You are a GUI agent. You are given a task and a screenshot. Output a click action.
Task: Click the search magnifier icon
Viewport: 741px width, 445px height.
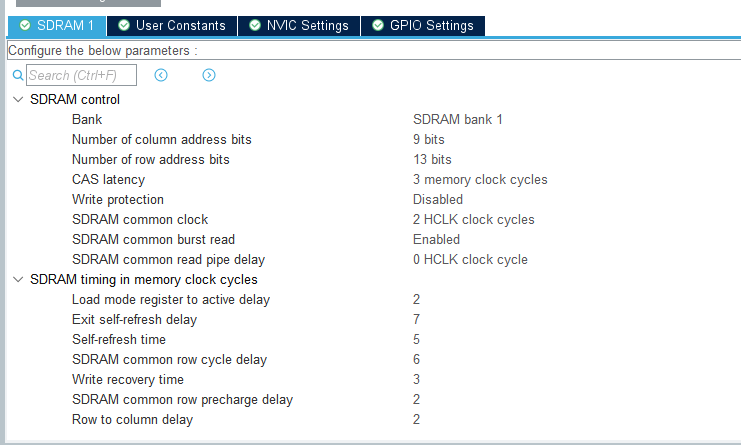tap(17, 75)
